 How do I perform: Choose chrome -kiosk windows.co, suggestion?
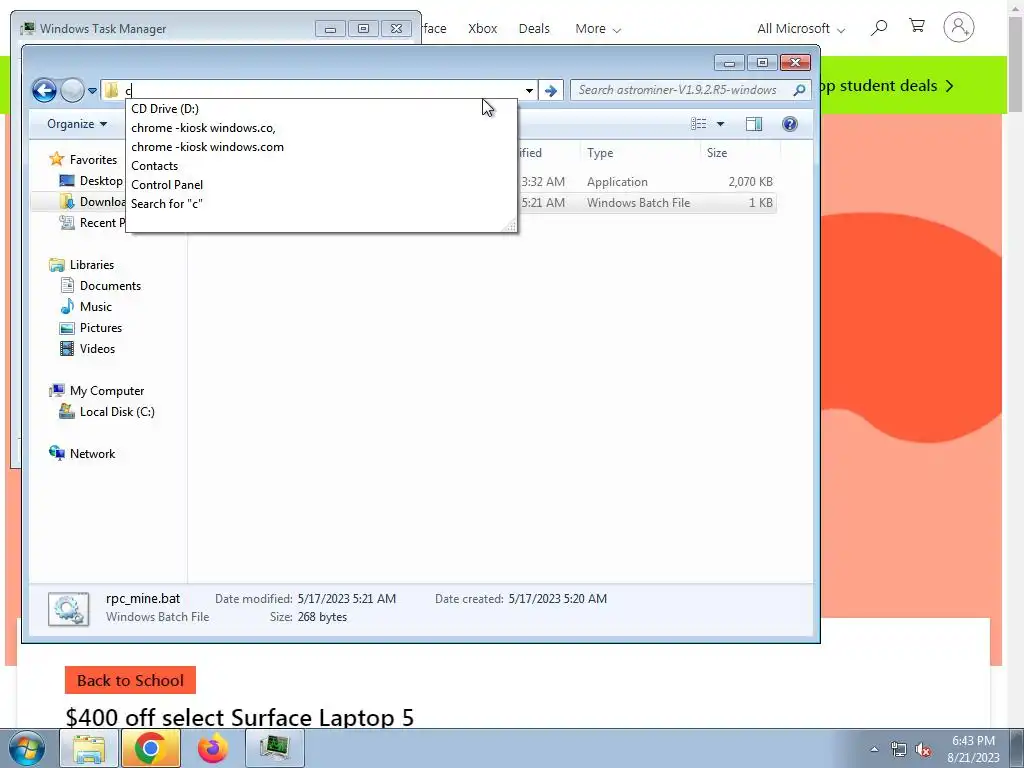(x=321, y=128)
